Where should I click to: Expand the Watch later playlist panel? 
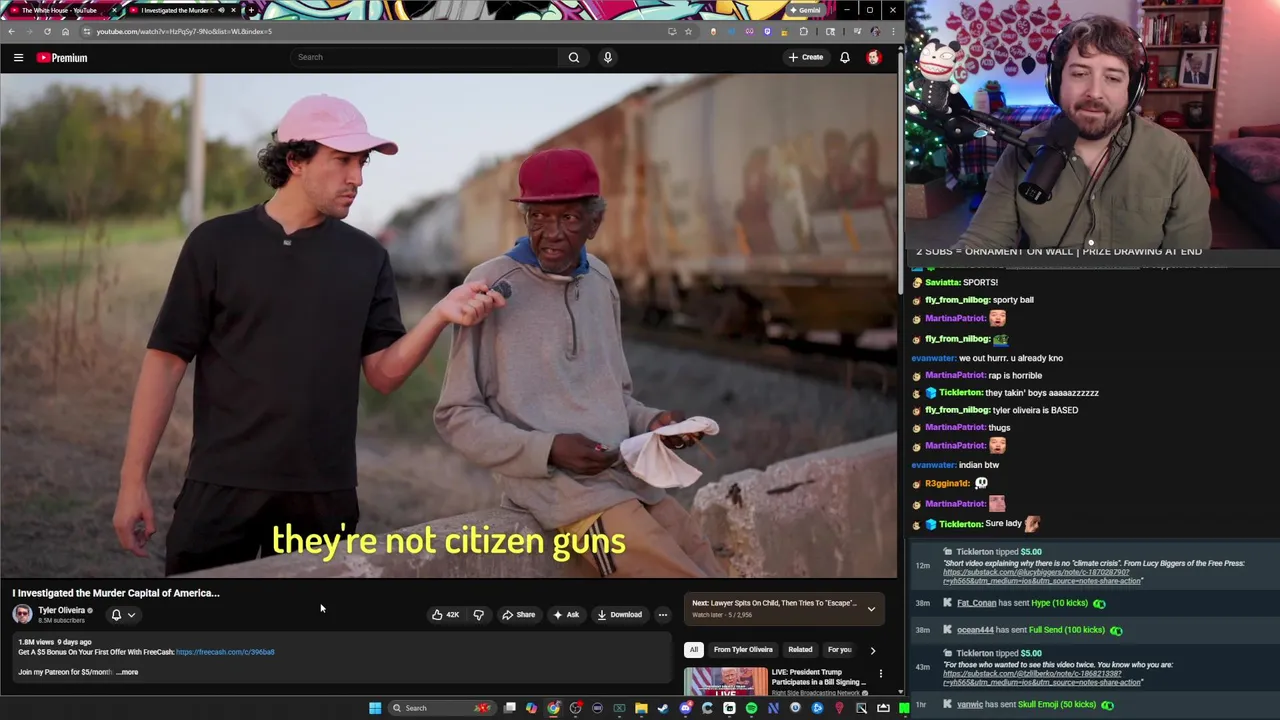tap(871, 609)
